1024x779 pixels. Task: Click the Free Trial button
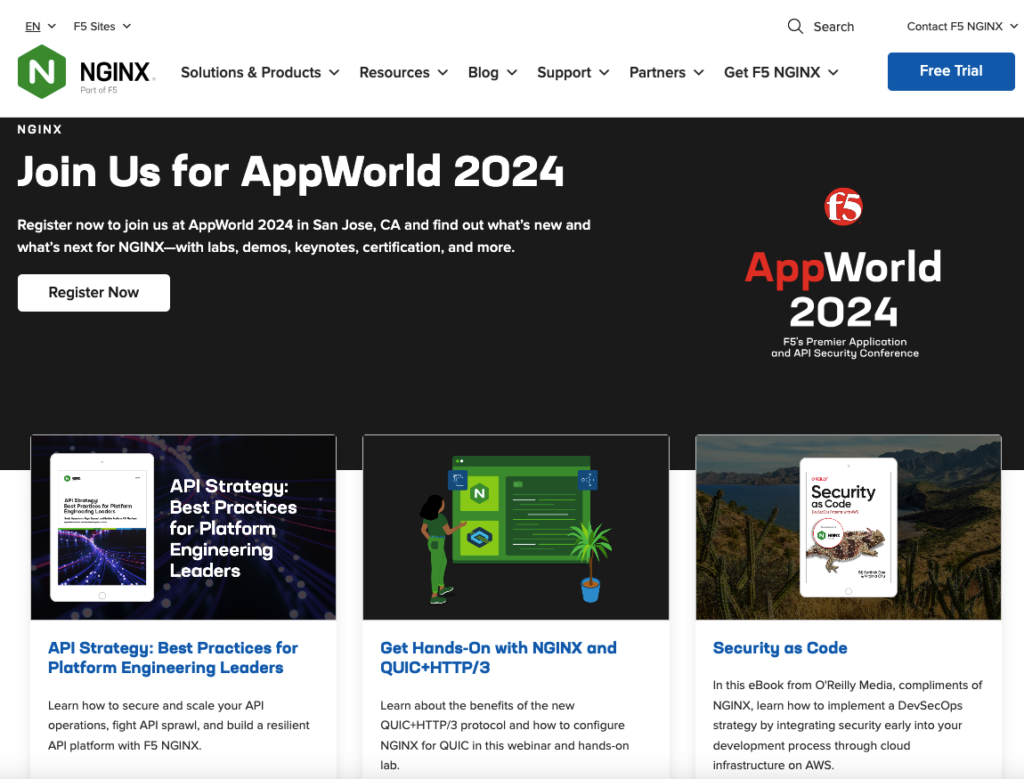pos(950,71)
